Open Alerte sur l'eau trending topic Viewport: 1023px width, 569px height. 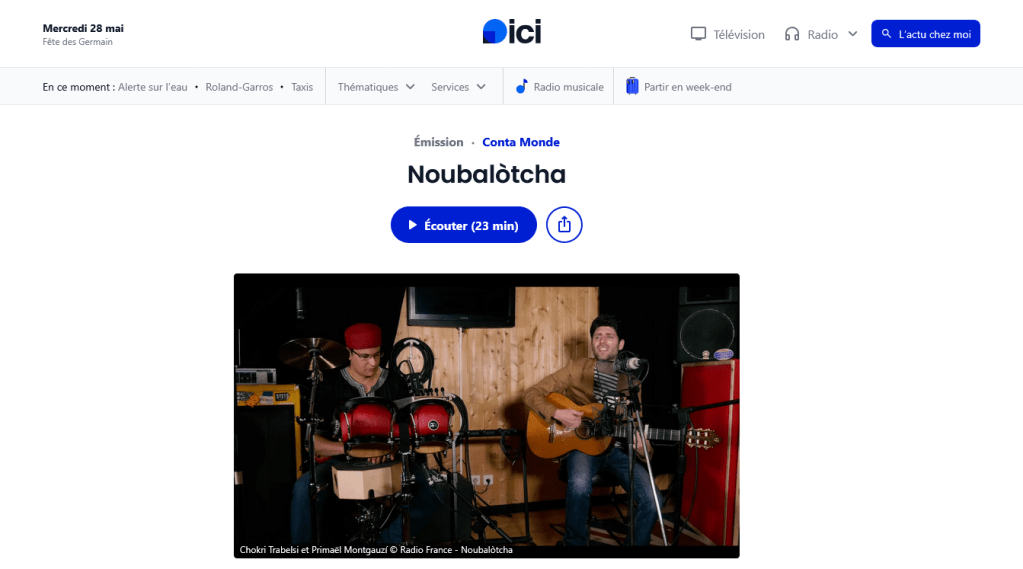153,87
